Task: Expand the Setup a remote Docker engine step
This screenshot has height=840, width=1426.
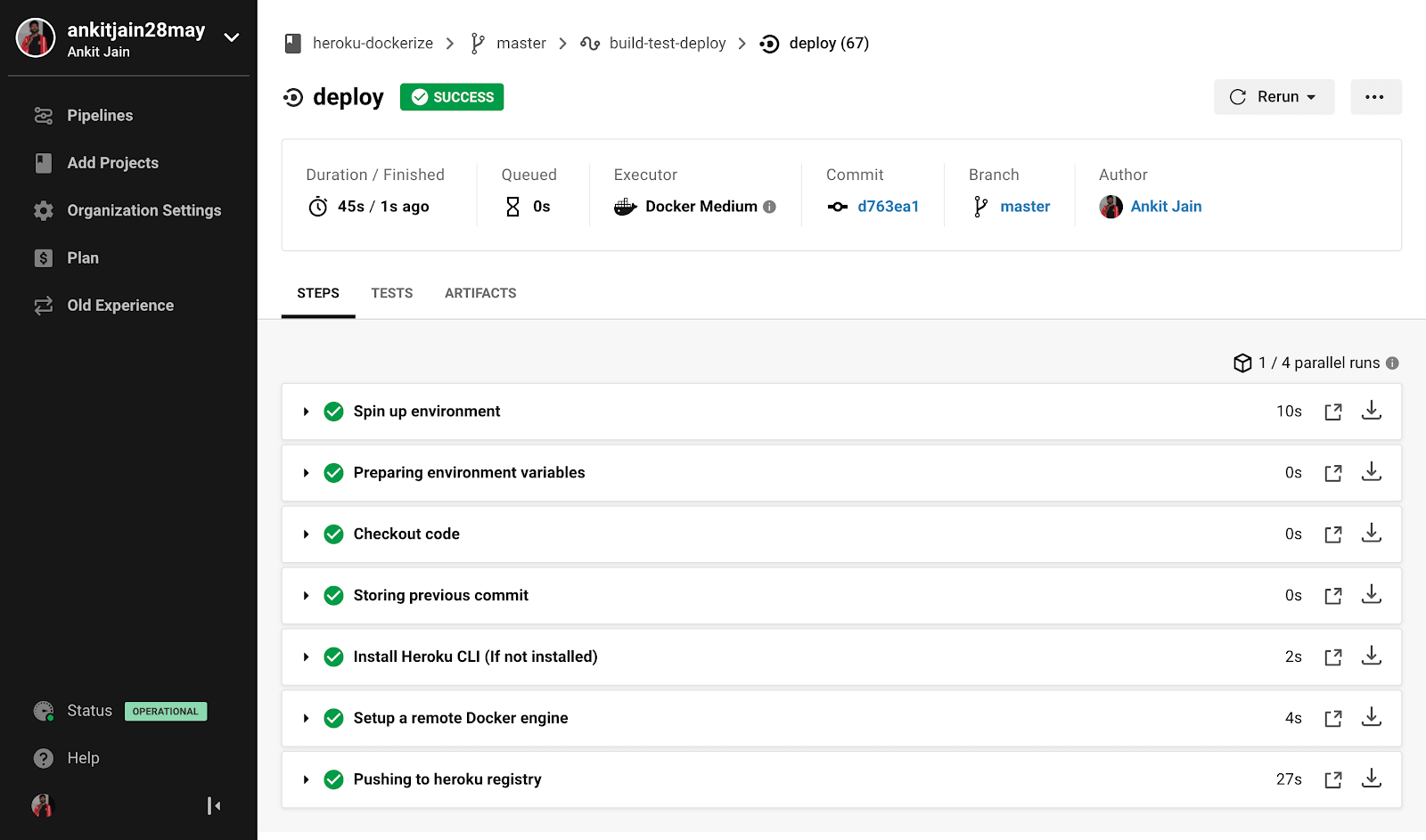Action: 306,719
